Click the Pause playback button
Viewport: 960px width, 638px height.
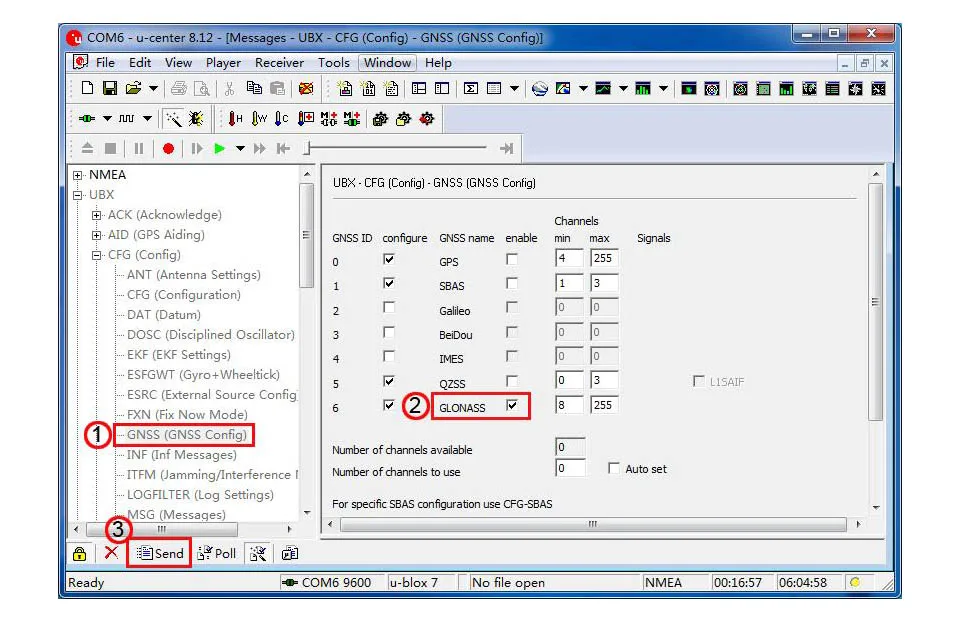click(139, 148)
